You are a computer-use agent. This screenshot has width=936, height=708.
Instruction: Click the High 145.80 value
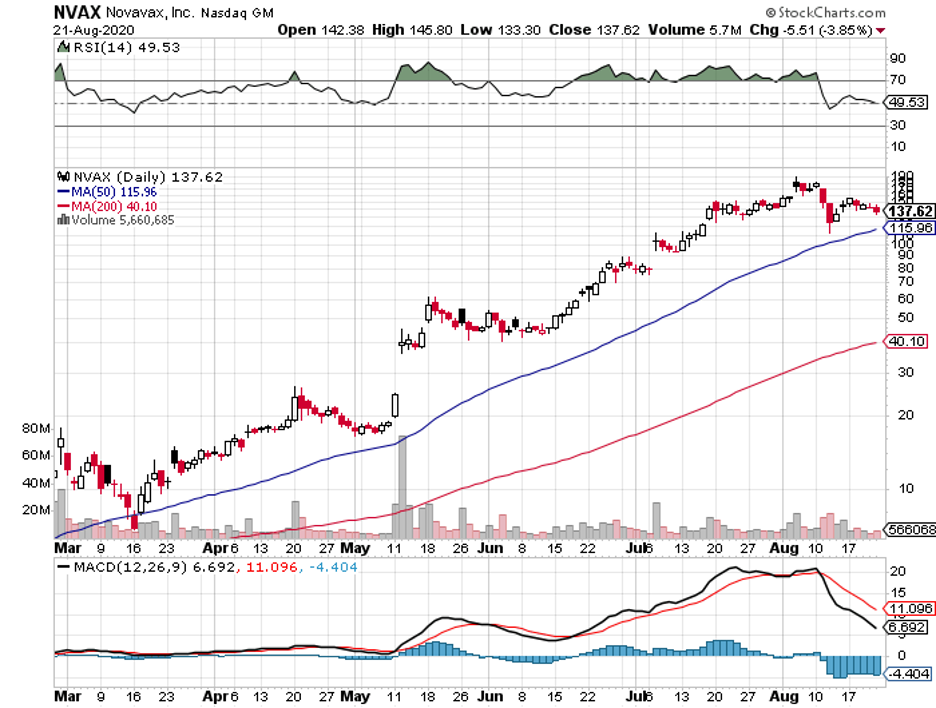412,30
